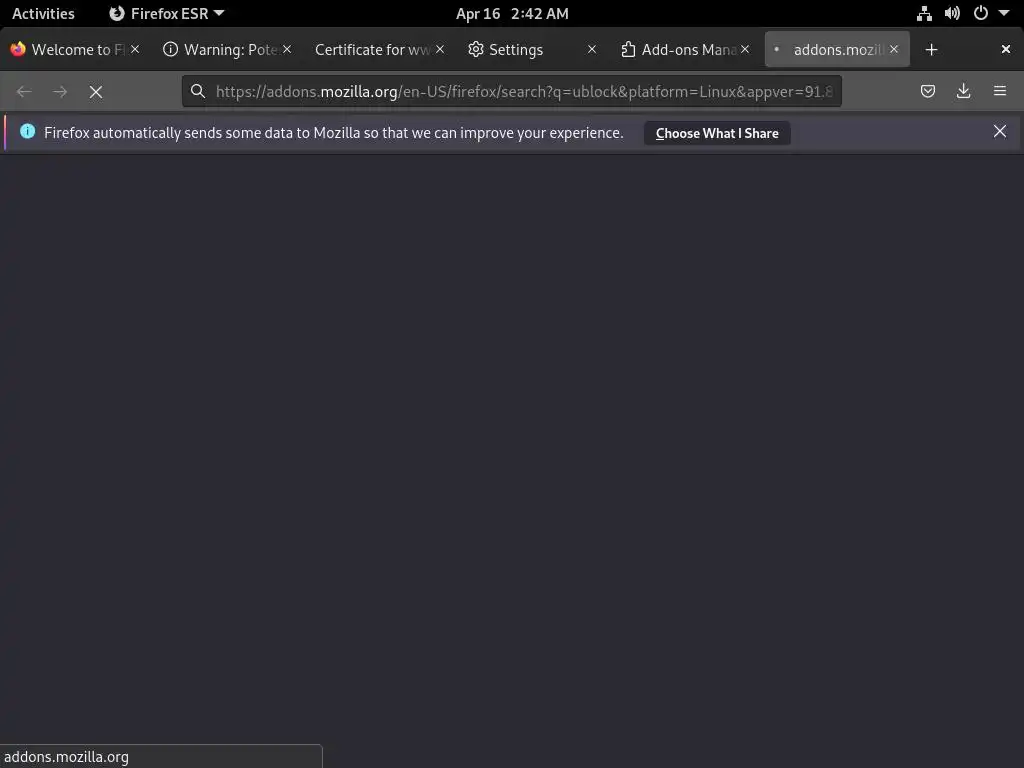Close the Welcome to Firefox tab
The image size is (1024, 768).
(x=135, y=49)
